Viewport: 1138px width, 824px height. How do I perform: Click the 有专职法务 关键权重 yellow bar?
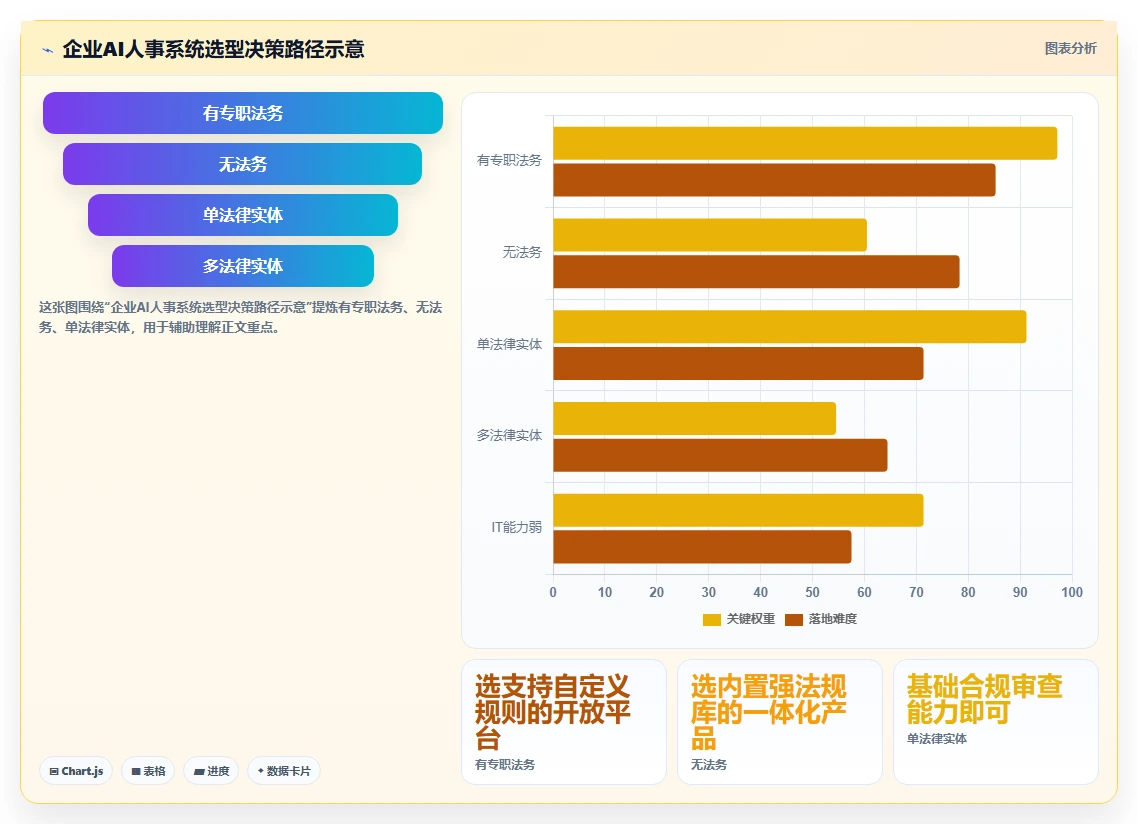tap(805, 143)
